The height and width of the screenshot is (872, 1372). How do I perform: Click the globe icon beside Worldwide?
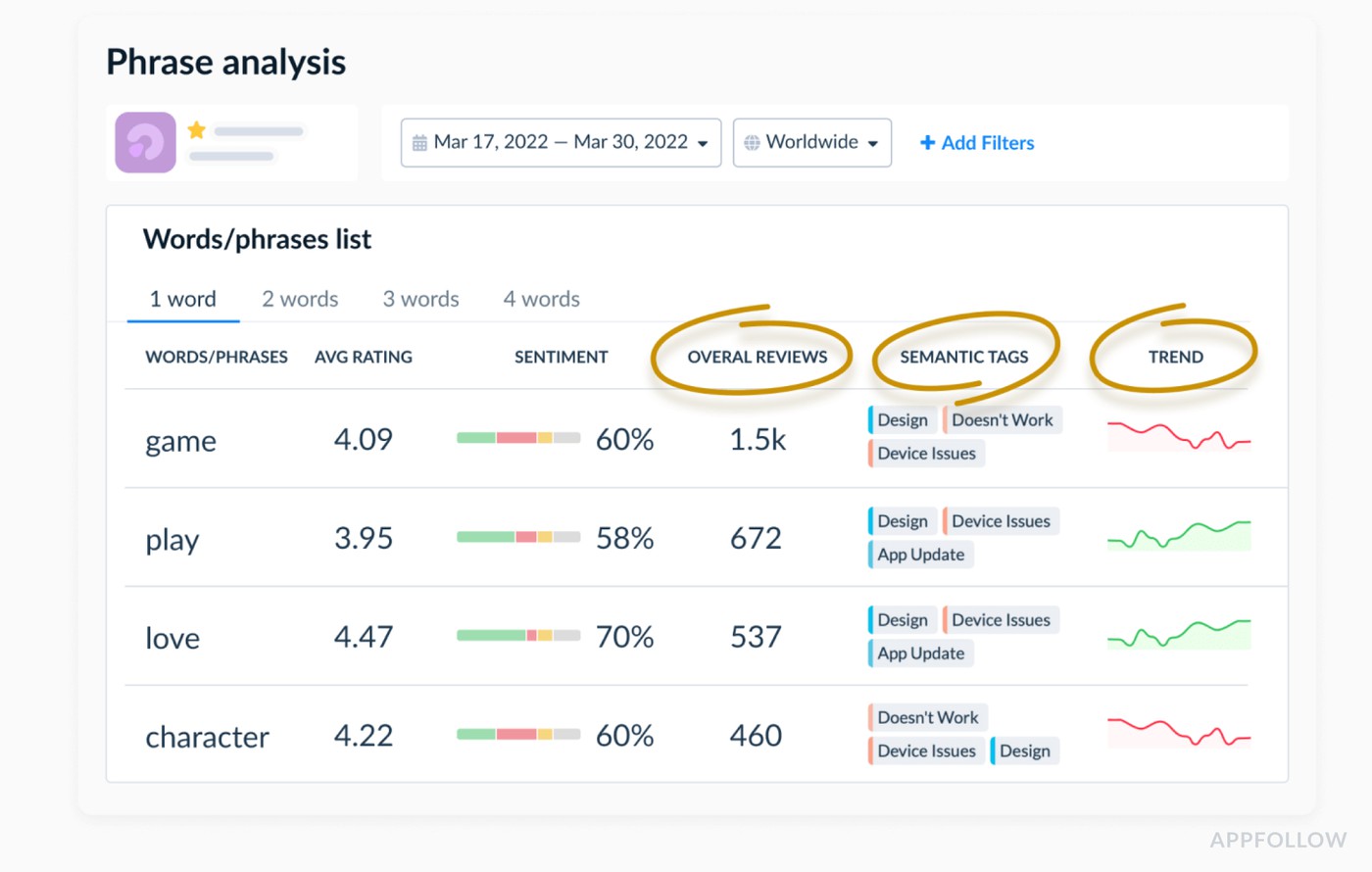point(751,142)
